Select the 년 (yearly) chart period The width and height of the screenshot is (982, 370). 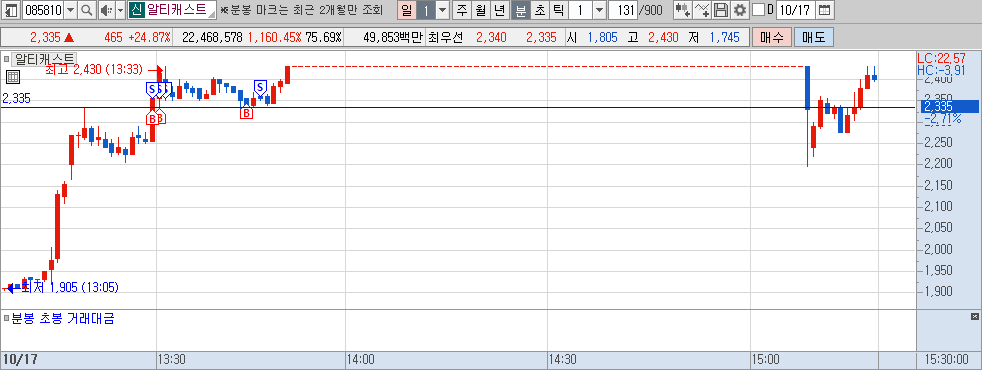click(500, 10)
